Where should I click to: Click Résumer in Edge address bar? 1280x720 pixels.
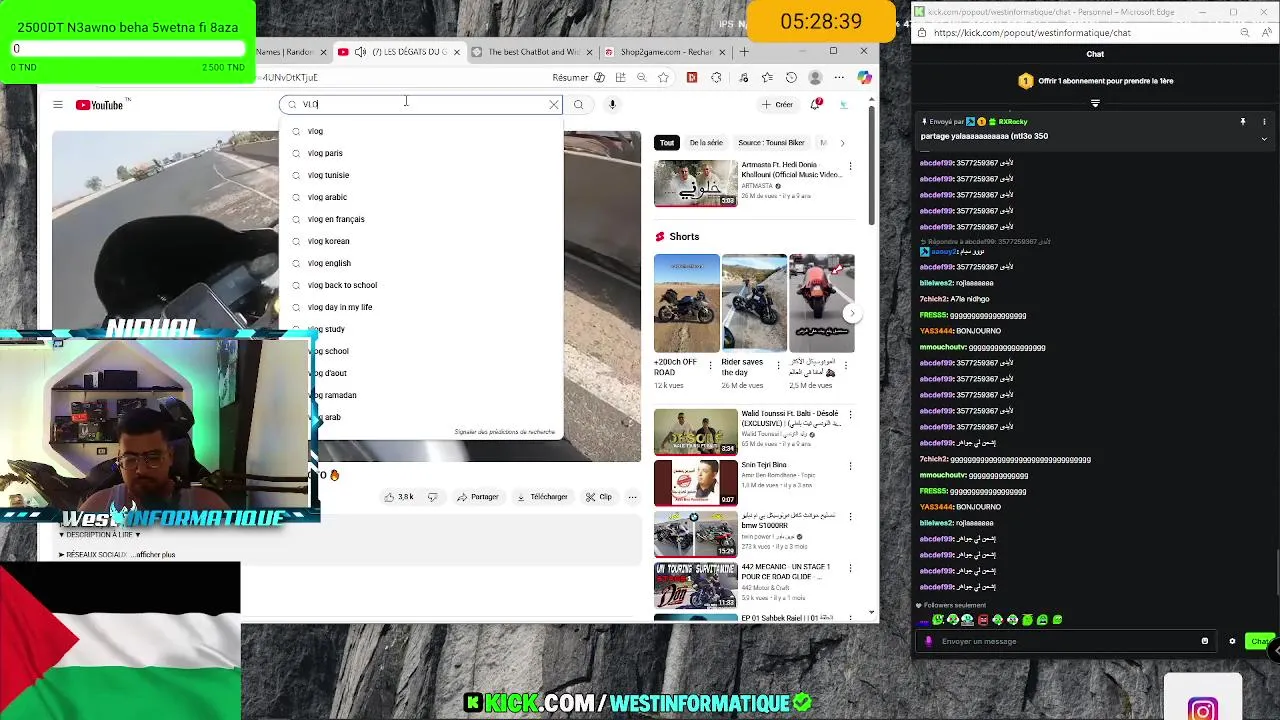coord(570,77)
